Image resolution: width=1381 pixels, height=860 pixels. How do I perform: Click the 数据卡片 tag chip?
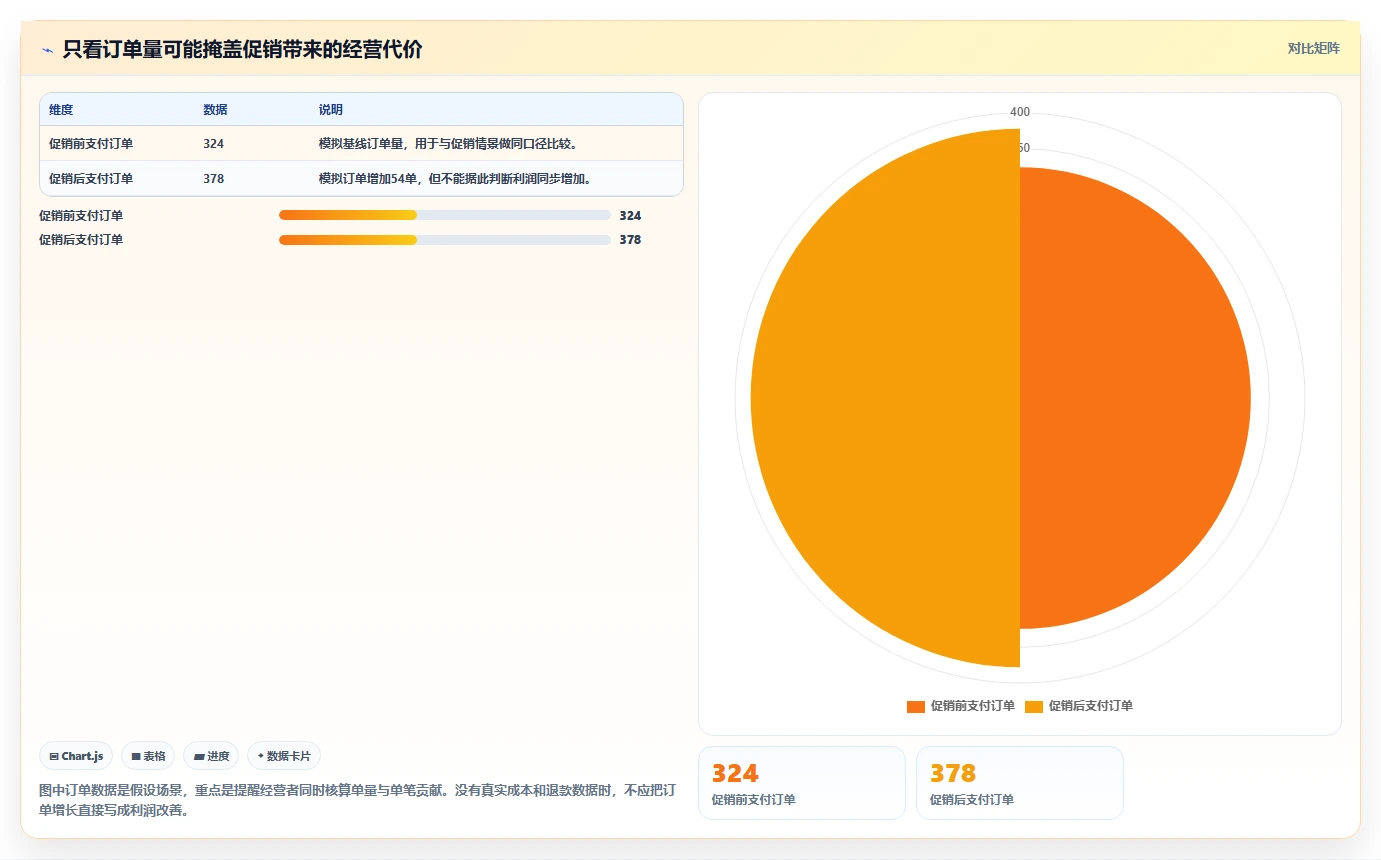[x=284, y=756]
